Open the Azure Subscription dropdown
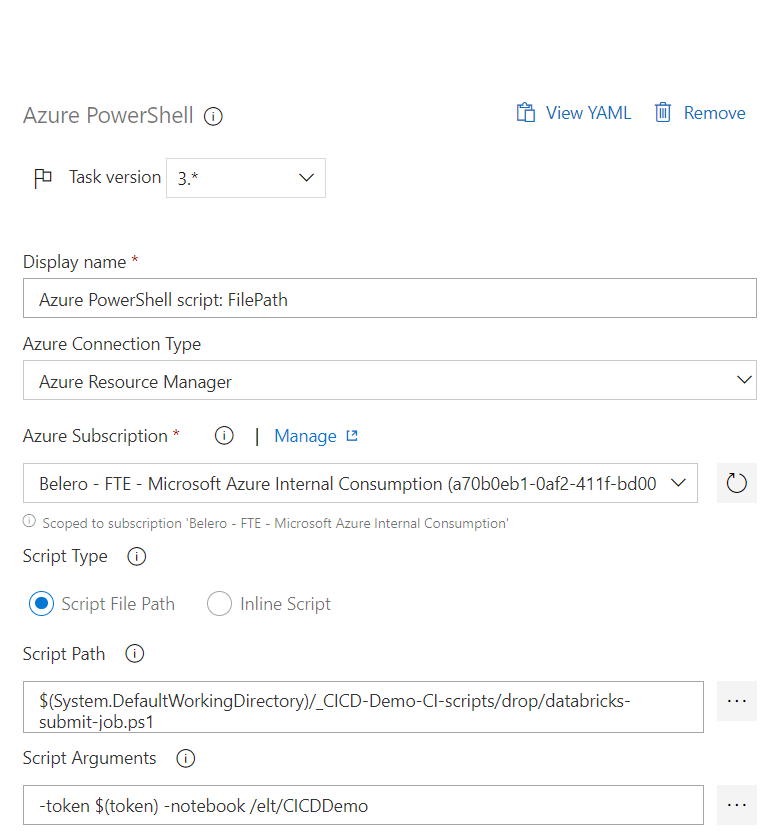The height and width of the screenshot is (836, 772). pos(360,483)
